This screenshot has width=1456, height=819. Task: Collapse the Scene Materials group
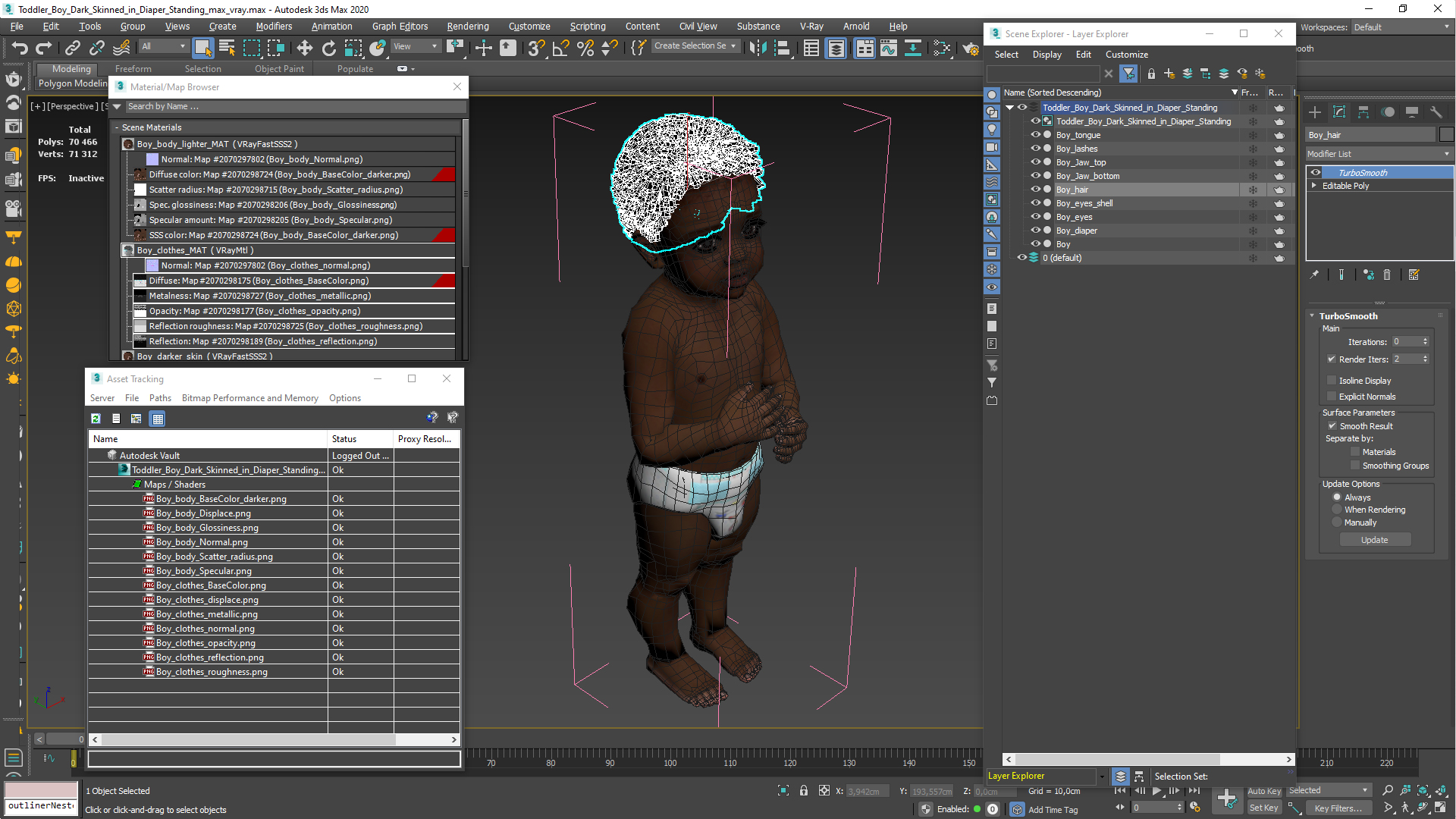(117, 127)
